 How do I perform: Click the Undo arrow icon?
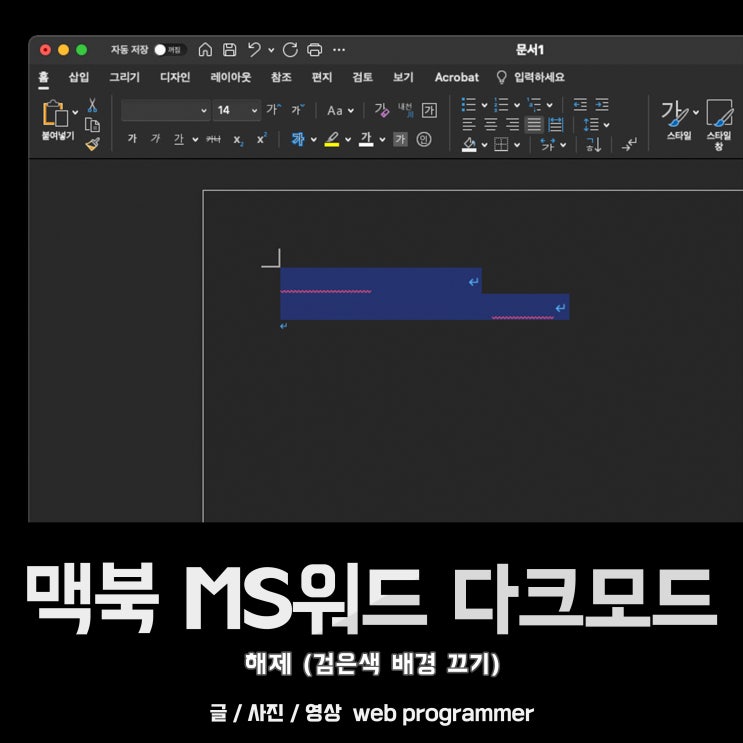pos(254,49)
